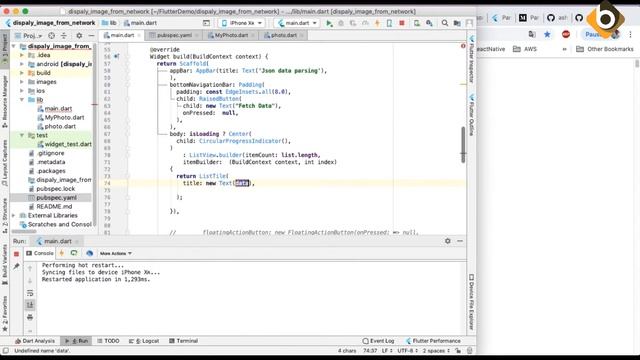Viewport: 640px width, 360px height.
Task: Expand the android folder in project tree
Action: [x=22, y=64]
